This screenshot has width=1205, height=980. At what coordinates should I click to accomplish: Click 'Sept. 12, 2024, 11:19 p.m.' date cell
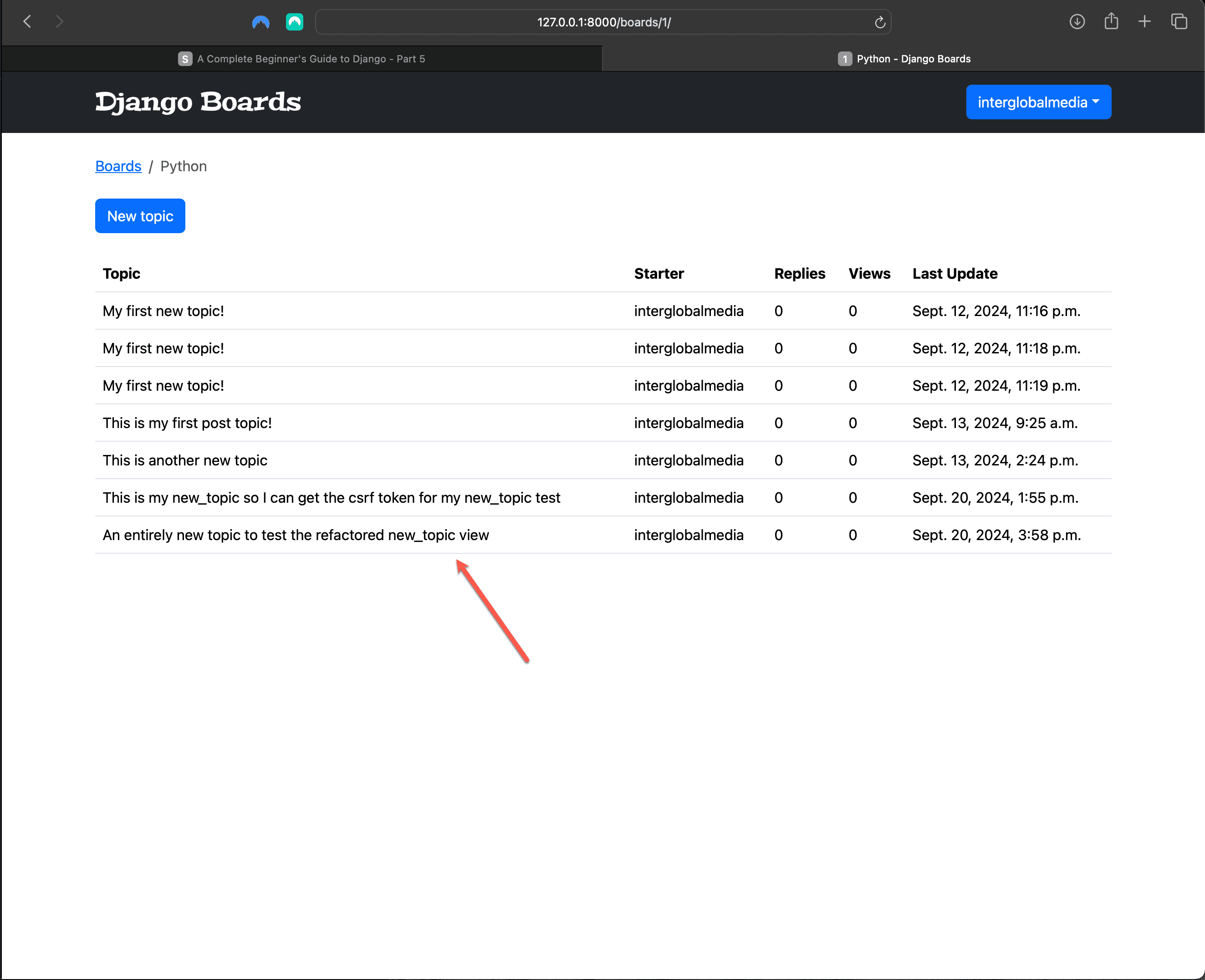click(996, 386)
